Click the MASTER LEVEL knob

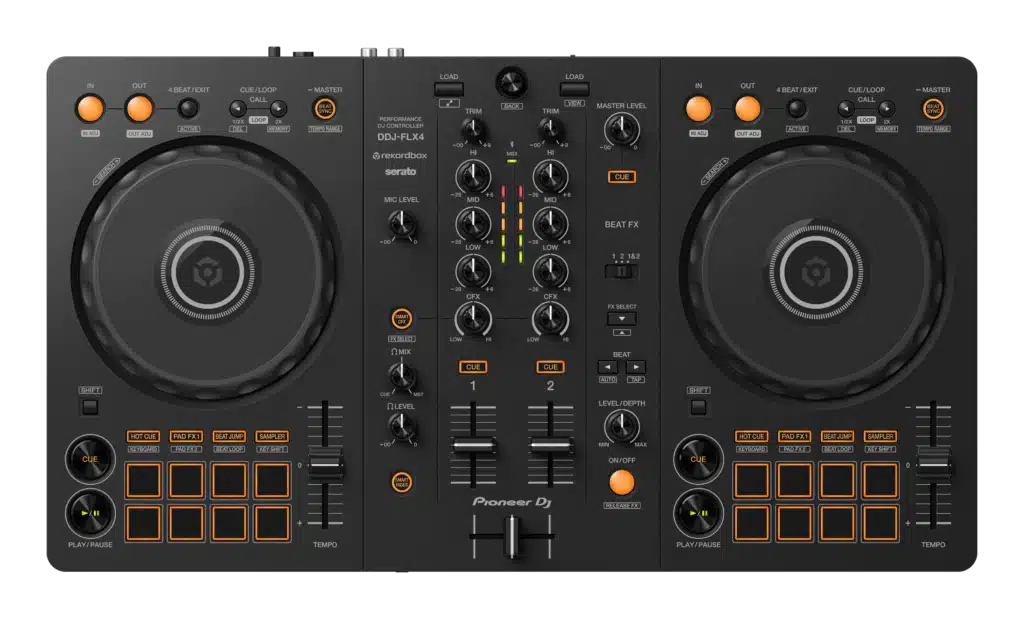(x=621, y=129)
